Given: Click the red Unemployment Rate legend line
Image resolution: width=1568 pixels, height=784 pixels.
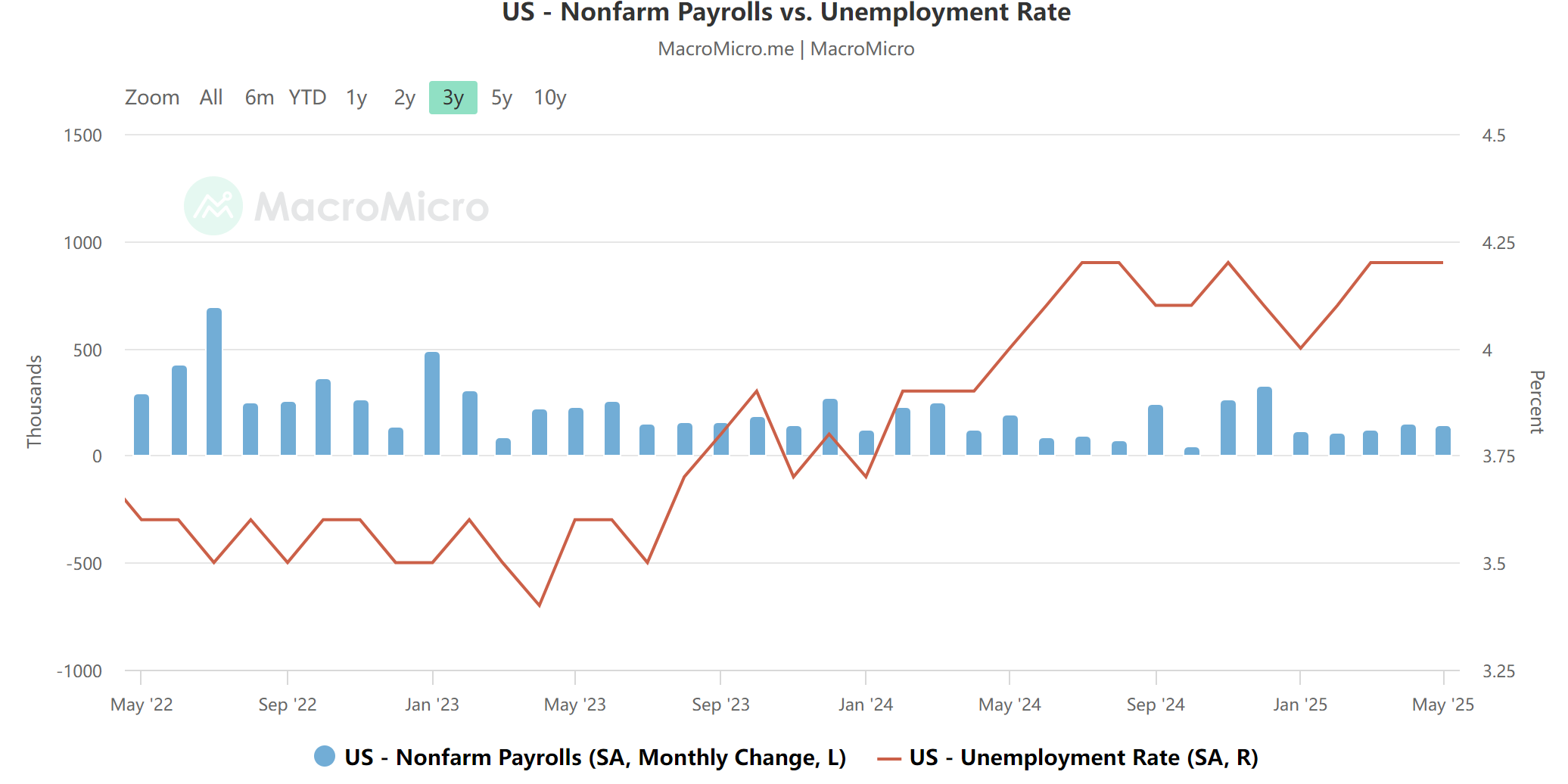Looking at the screenshot, I should 889,758.
